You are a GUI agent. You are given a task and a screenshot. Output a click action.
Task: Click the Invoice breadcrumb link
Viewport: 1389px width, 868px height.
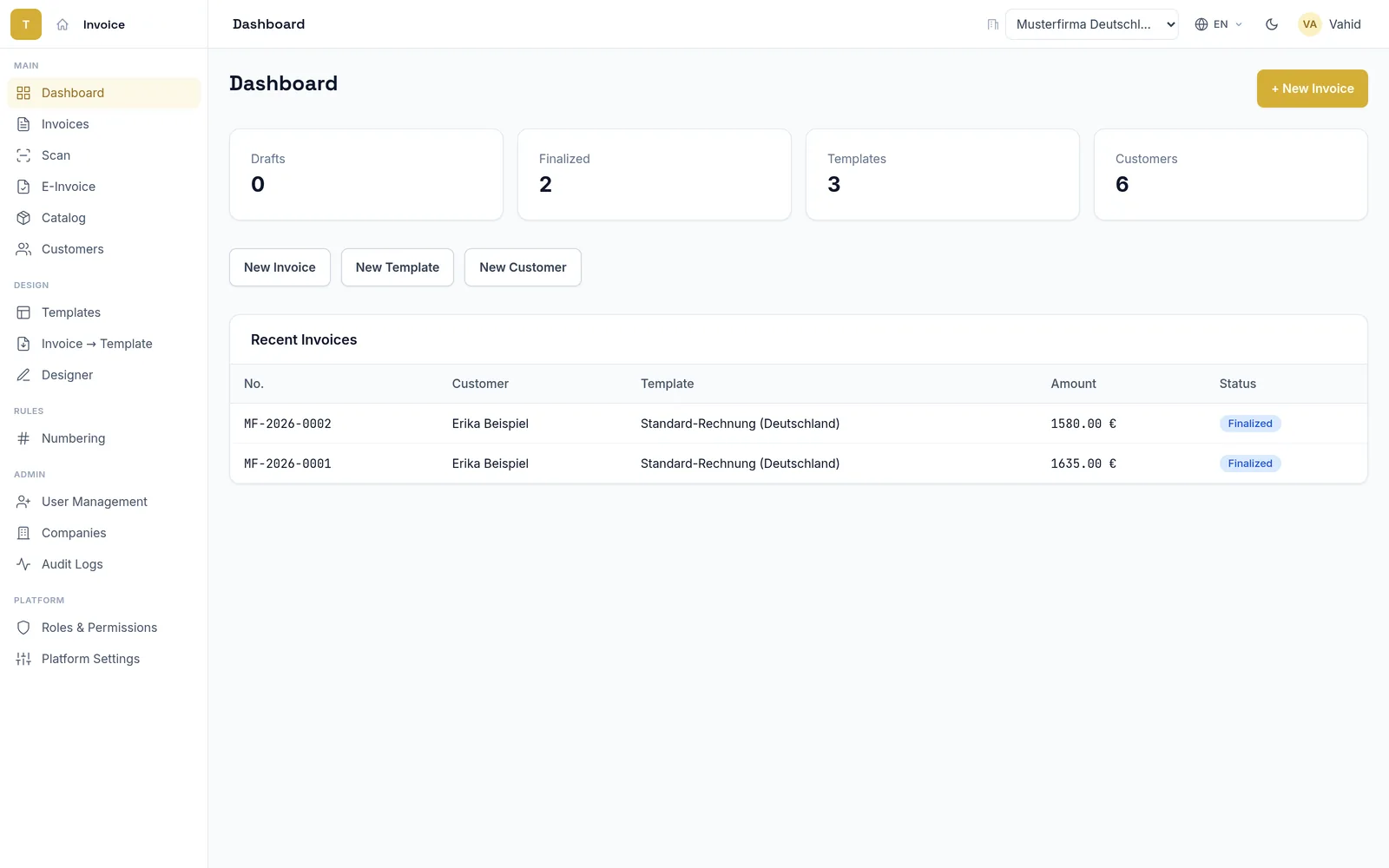[x=104, y=24]
